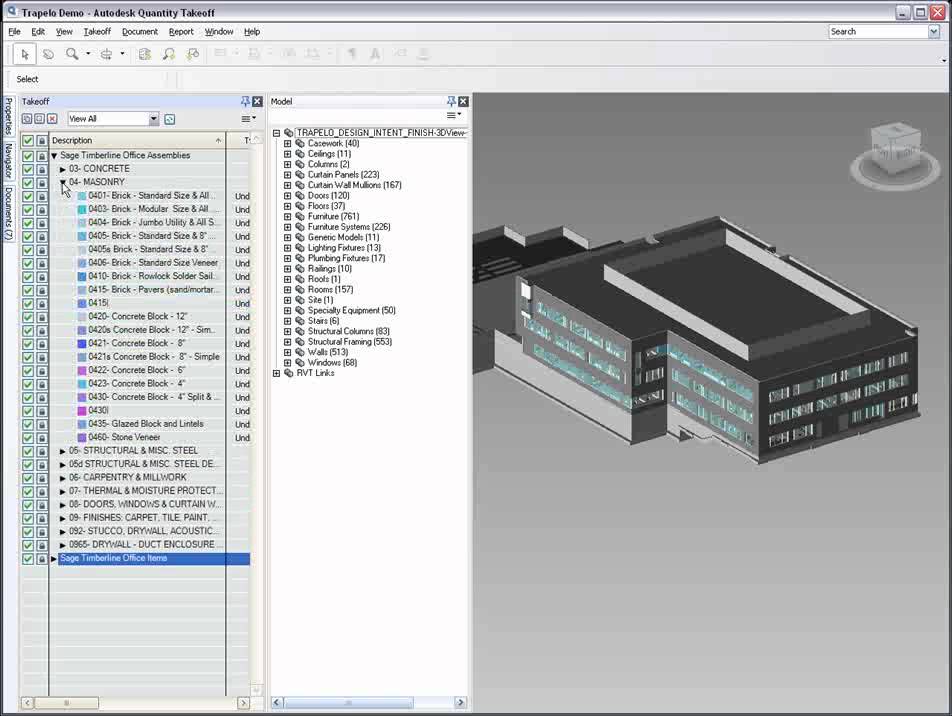The image size is (952, 716).
Task: Open the File menu
Action: (x=15, y=32)
